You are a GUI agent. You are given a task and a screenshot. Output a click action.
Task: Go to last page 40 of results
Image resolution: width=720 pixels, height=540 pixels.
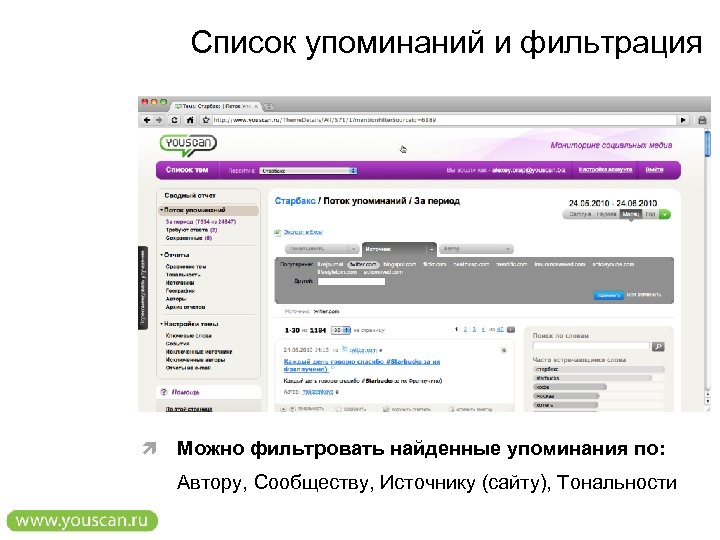(x=500, y=330)
